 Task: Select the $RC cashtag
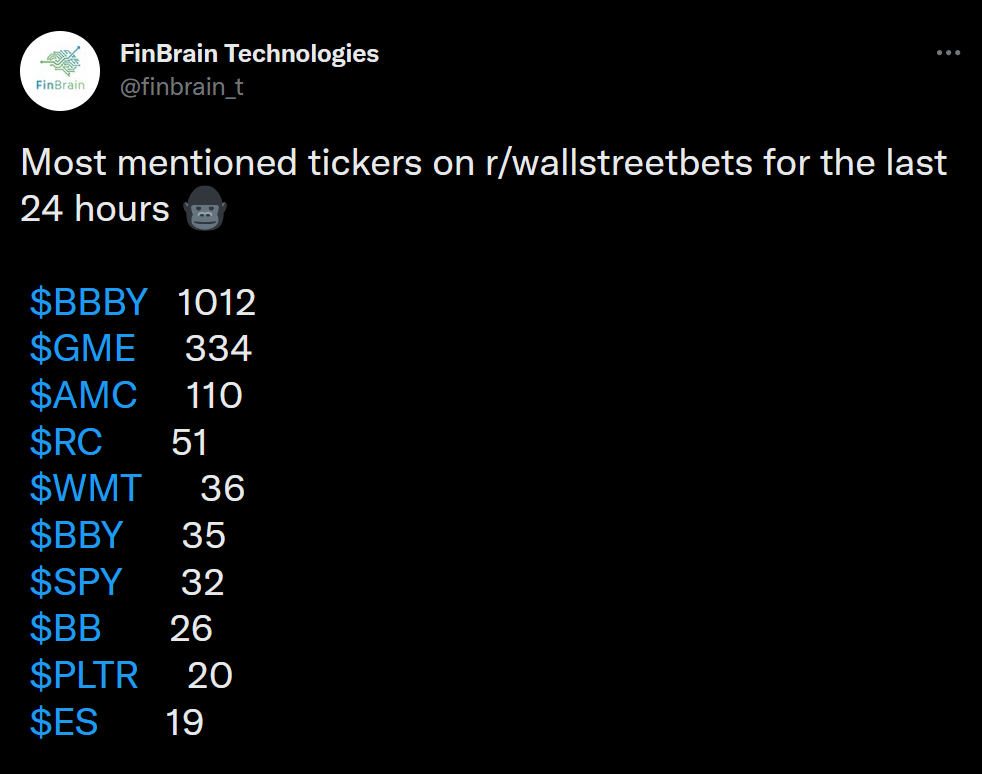(66, 442)
